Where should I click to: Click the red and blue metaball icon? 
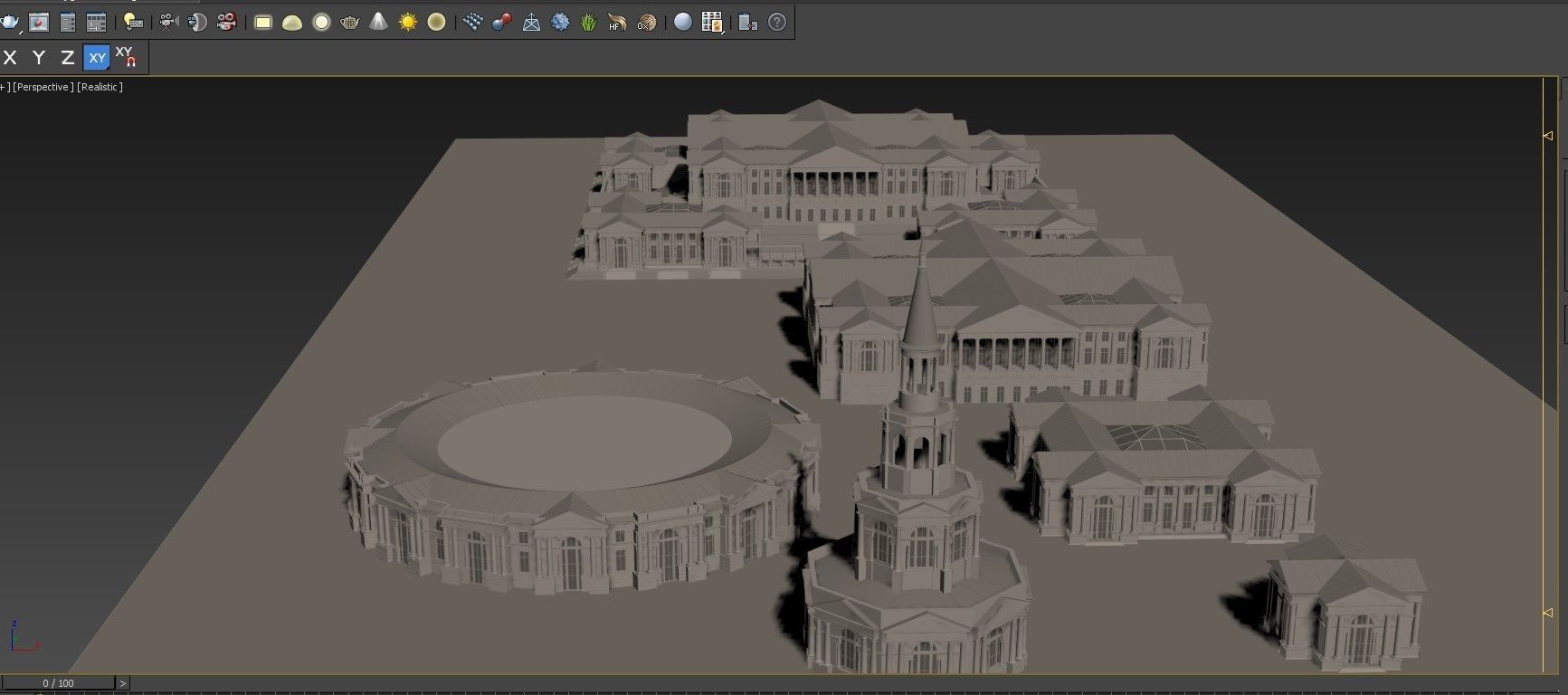pos(502,22)
